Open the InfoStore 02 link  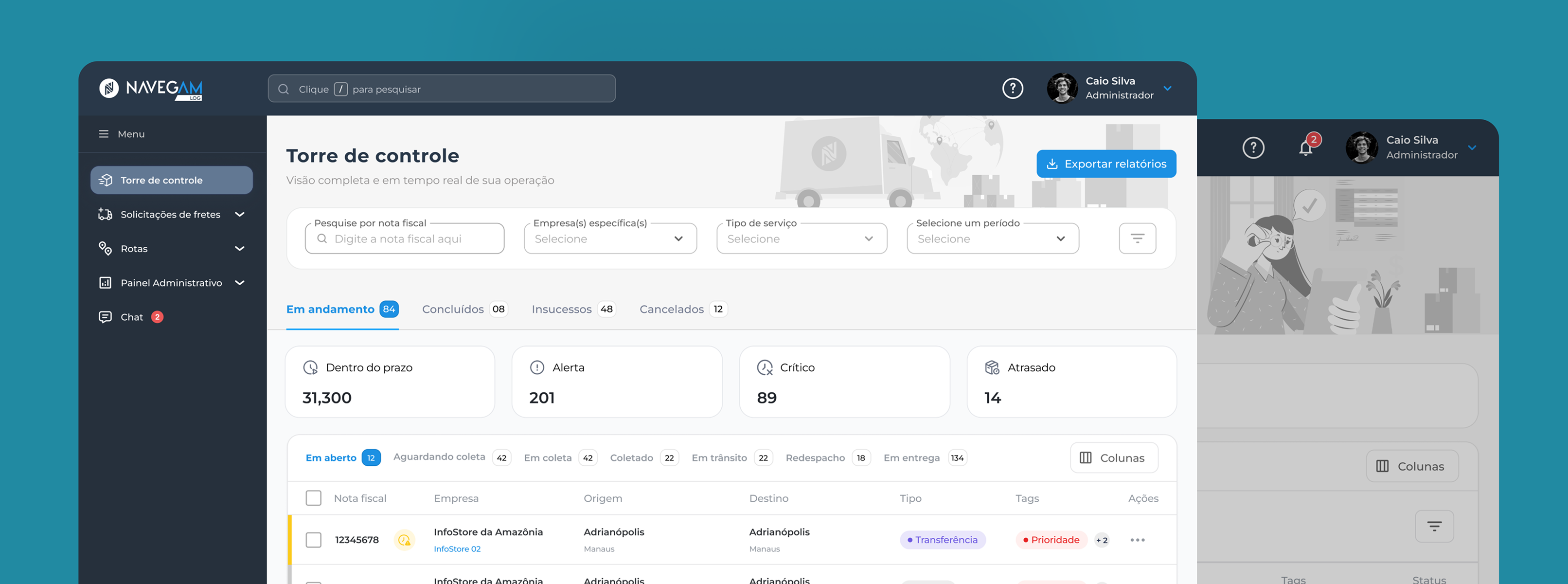(457, 549)
